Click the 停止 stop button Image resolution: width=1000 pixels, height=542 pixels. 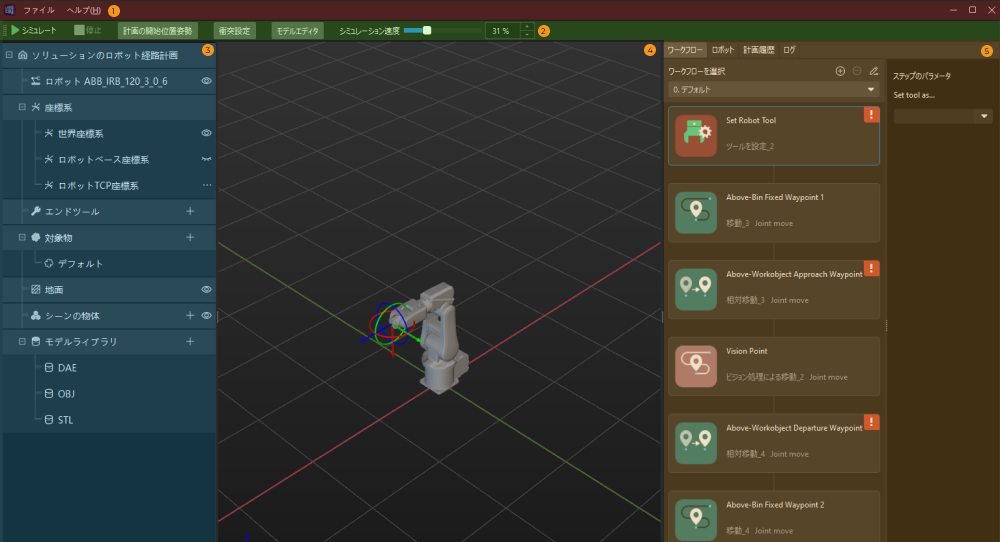click(88, 31)
